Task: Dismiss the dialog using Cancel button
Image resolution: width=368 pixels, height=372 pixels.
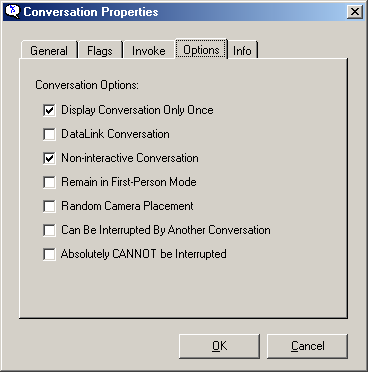Action: 307,346
